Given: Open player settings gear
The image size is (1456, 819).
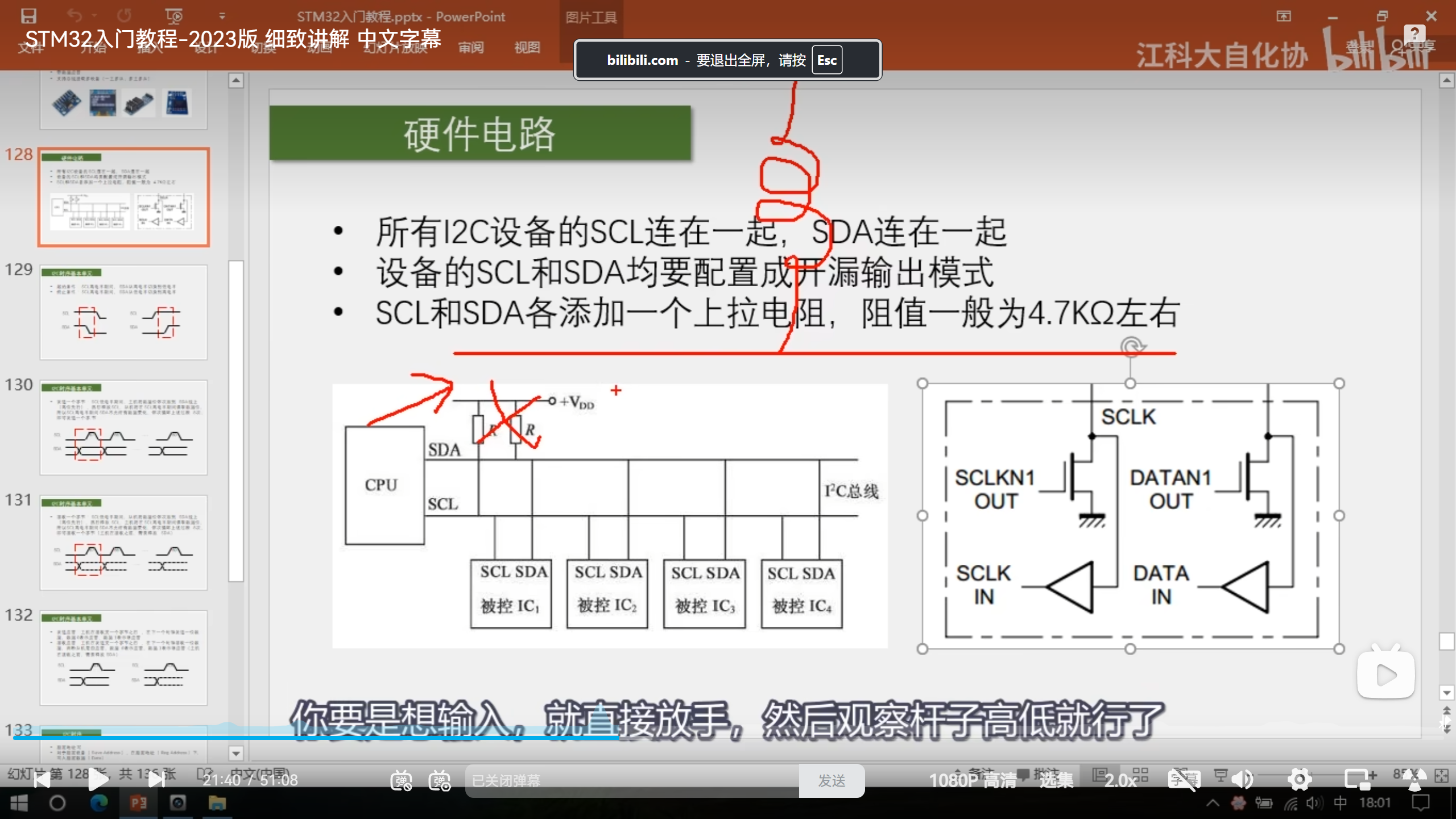Looking at the screenshot, I should point(1300,780).
